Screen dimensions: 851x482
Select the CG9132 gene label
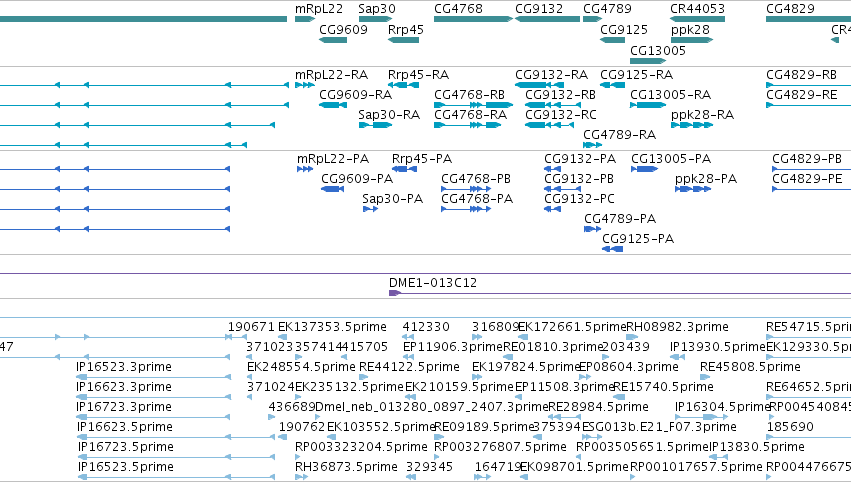tap(539, 9)
